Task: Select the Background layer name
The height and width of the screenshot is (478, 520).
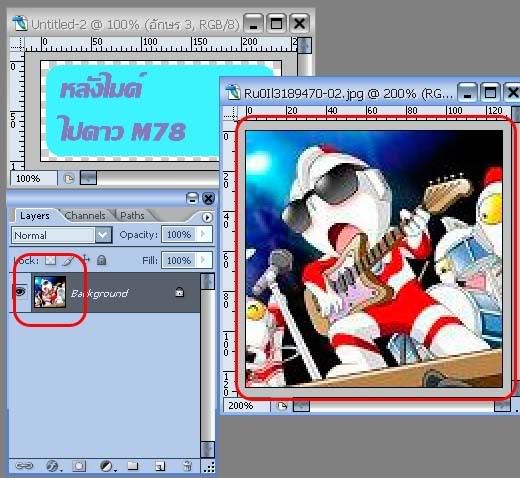Action: [x=99, y=293]
